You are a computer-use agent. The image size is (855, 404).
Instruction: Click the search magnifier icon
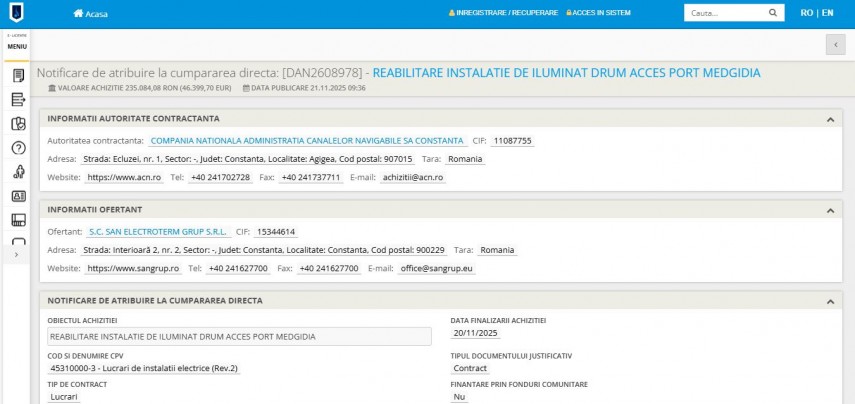773,13
